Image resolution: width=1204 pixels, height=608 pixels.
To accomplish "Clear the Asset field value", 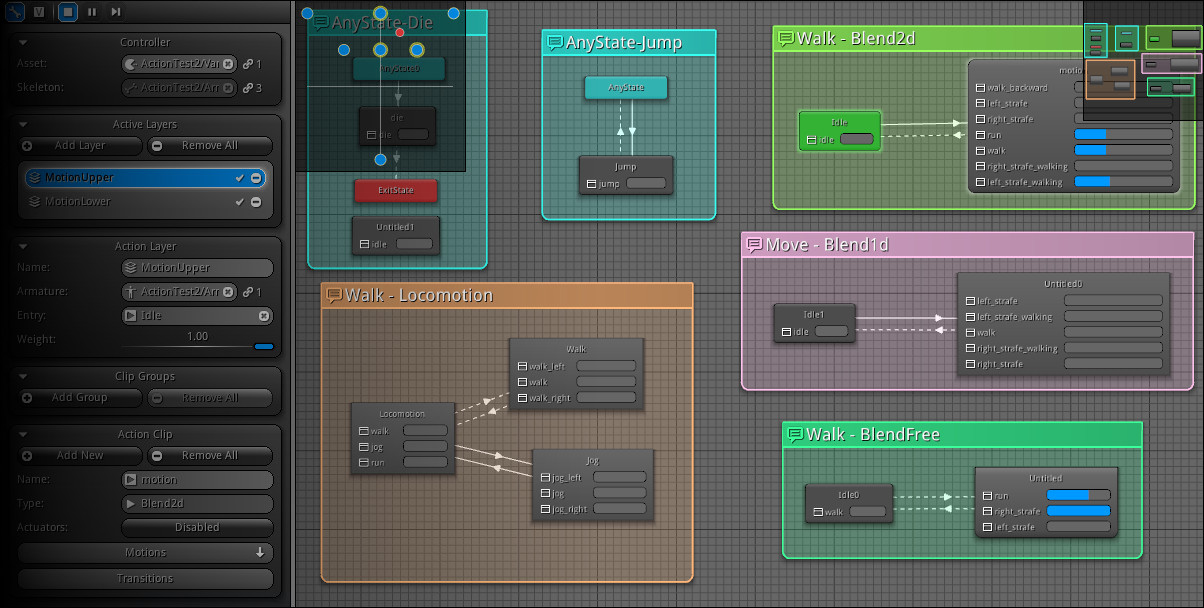I will click(228, 64).
